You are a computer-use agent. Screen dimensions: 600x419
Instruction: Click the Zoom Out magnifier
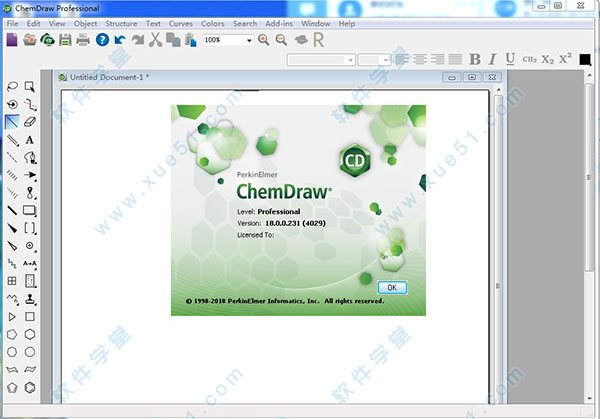point(282,40)
